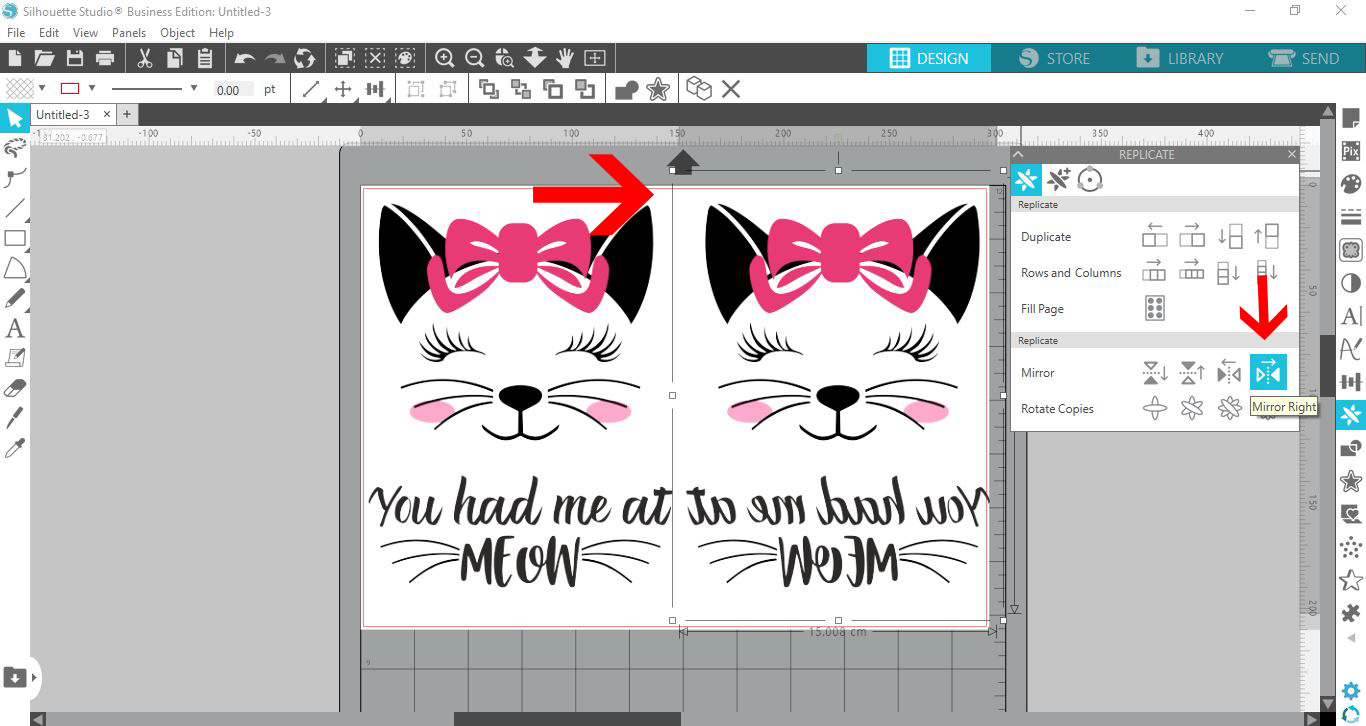
Task: Click Rotate Three Copies icon
Action: 1229,408
